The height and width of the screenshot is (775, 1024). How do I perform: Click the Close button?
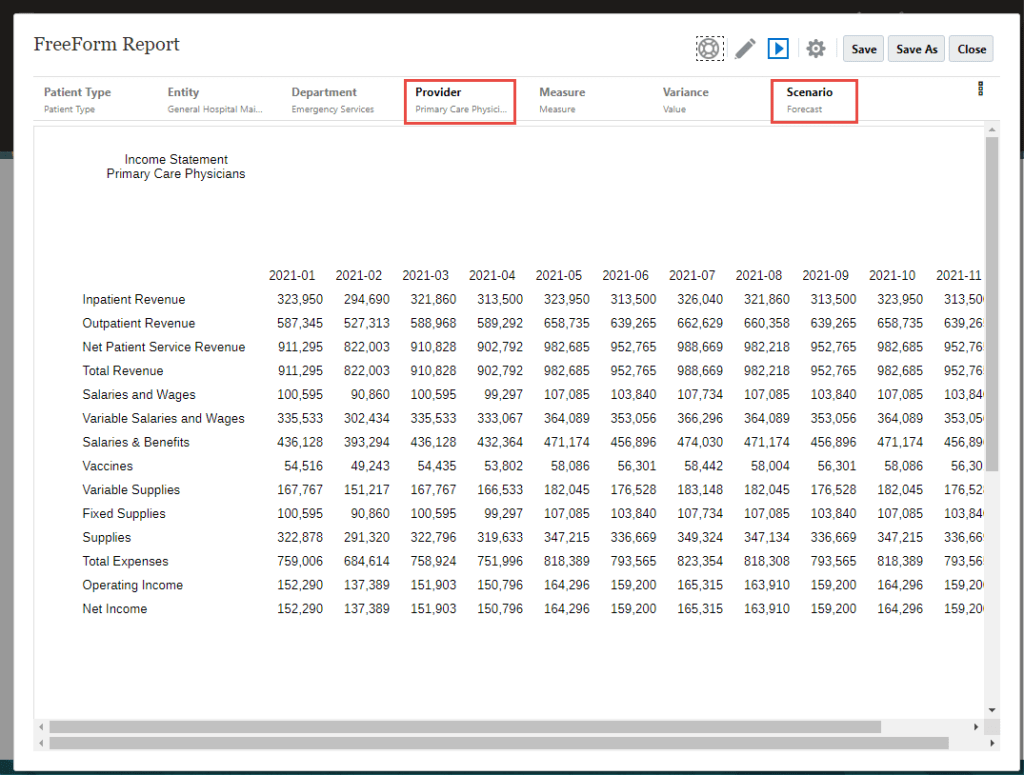click(x=972, y=49)
